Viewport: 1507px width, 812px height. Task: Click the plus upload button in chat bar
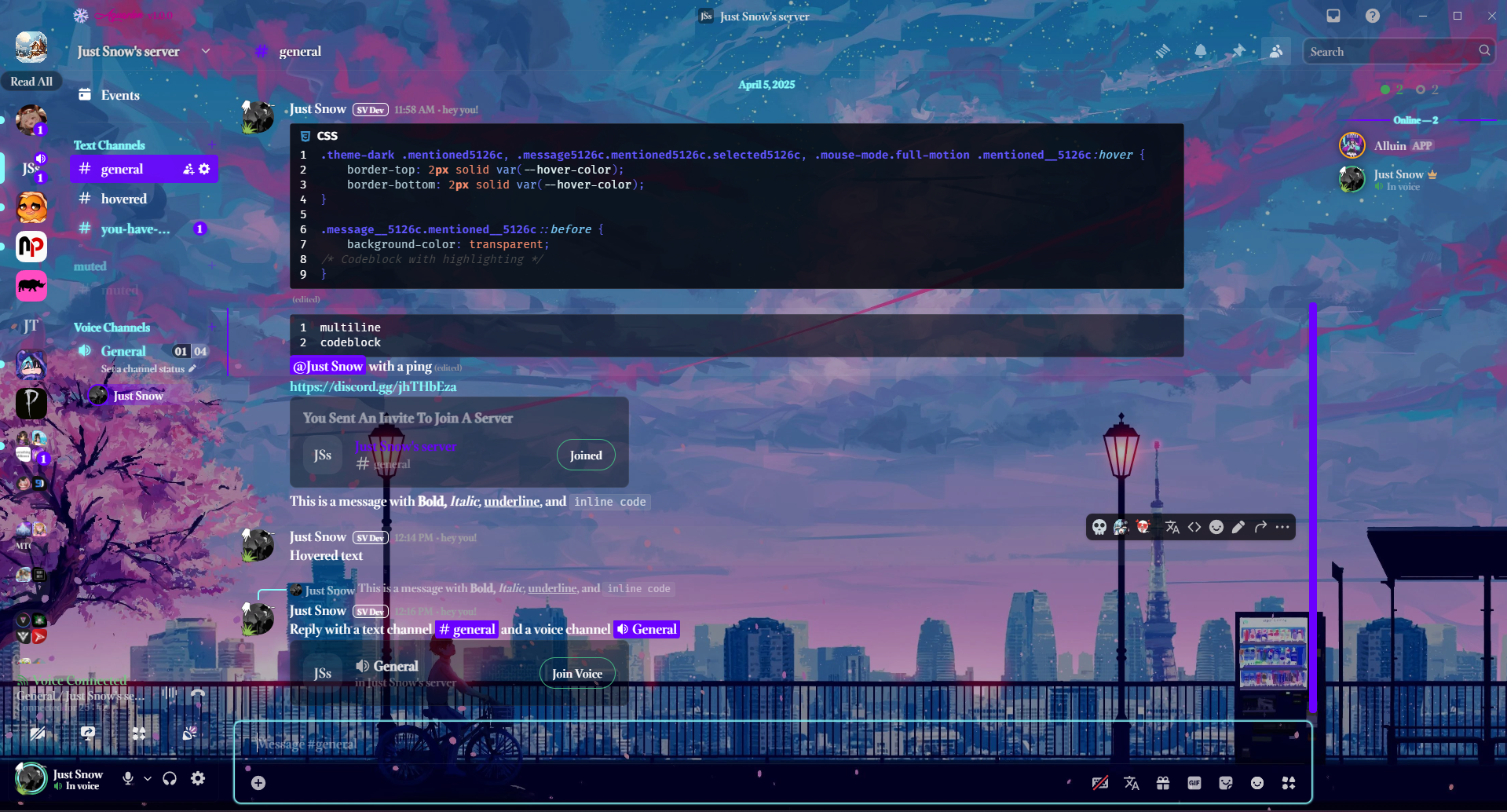(x=258, y=783)
